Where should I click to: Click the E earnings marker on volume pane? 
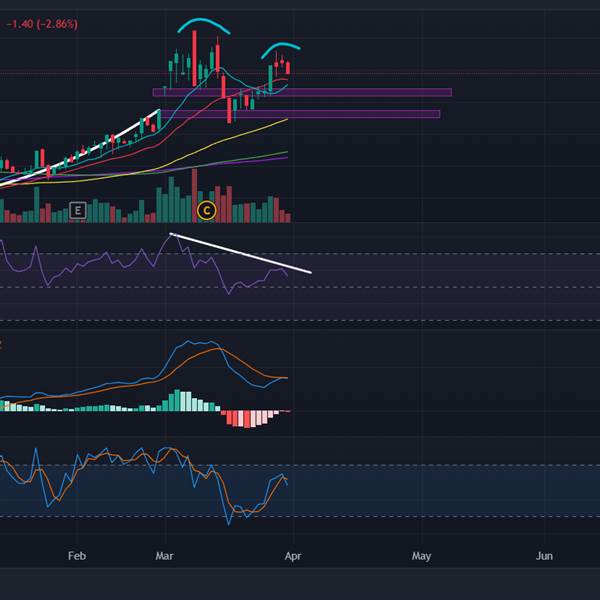click(78, 210)
